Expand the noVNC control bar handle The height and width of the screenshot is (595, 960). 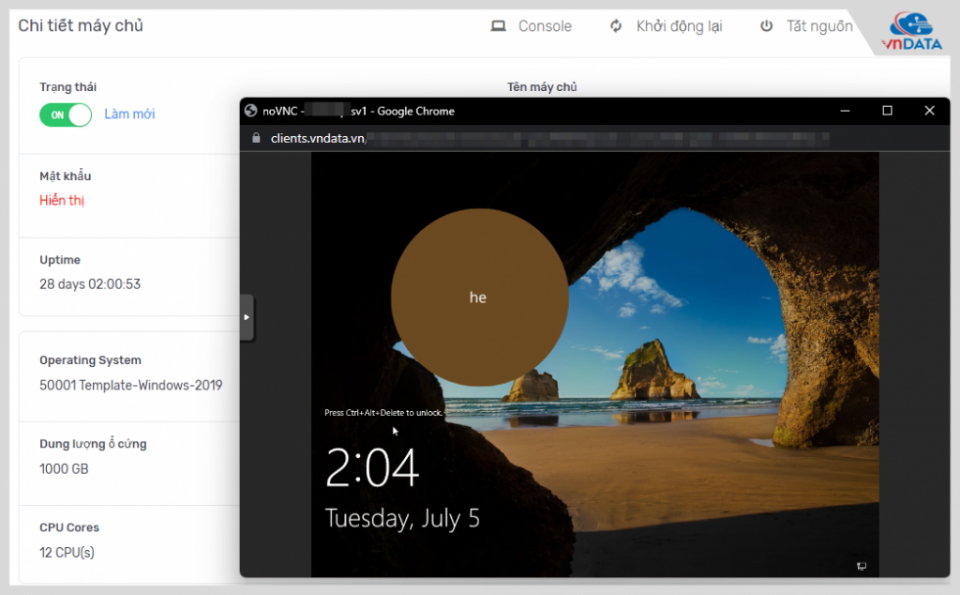(247, 318)
